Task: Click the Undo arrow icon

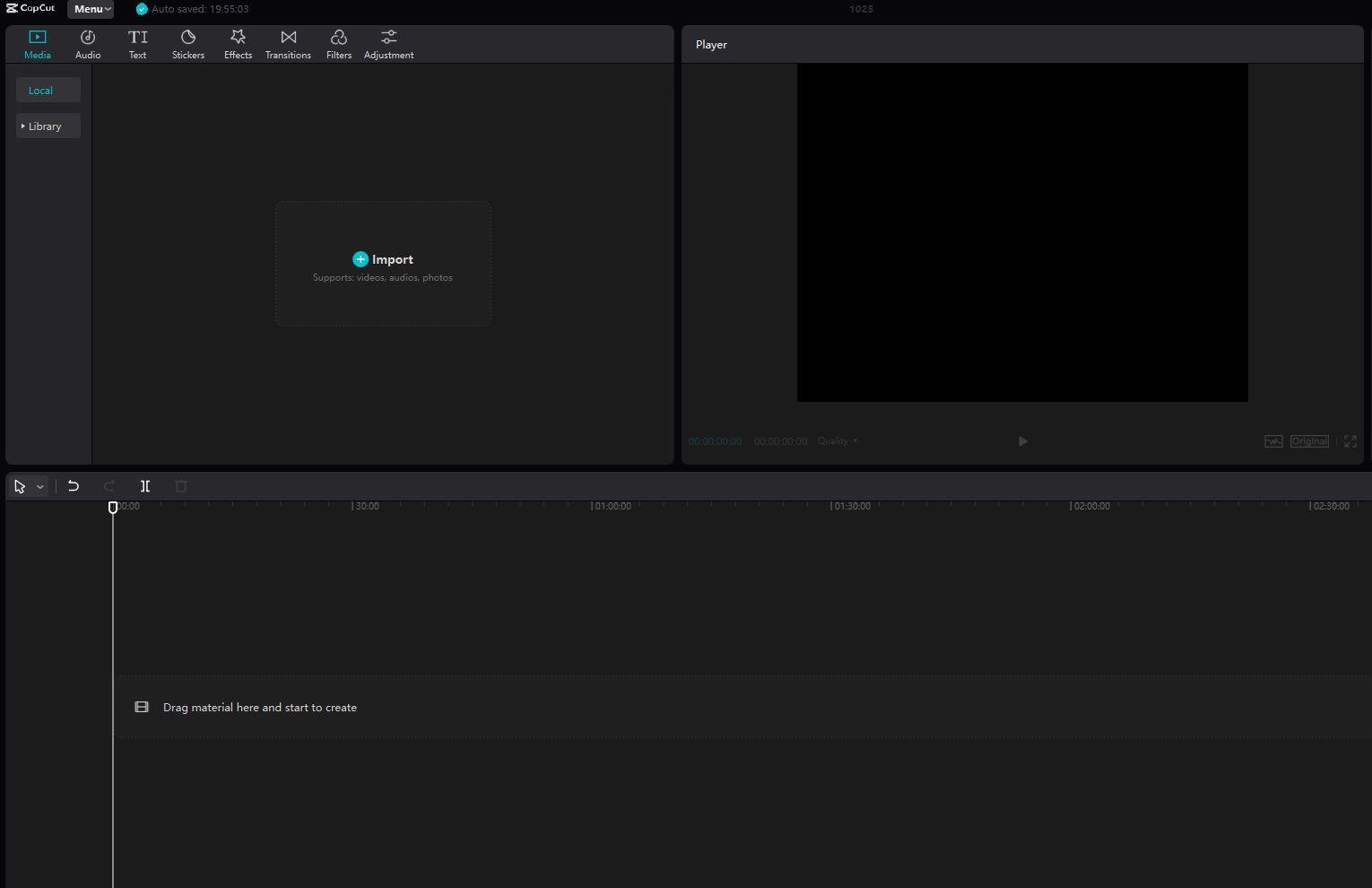Action: point(74,486)
